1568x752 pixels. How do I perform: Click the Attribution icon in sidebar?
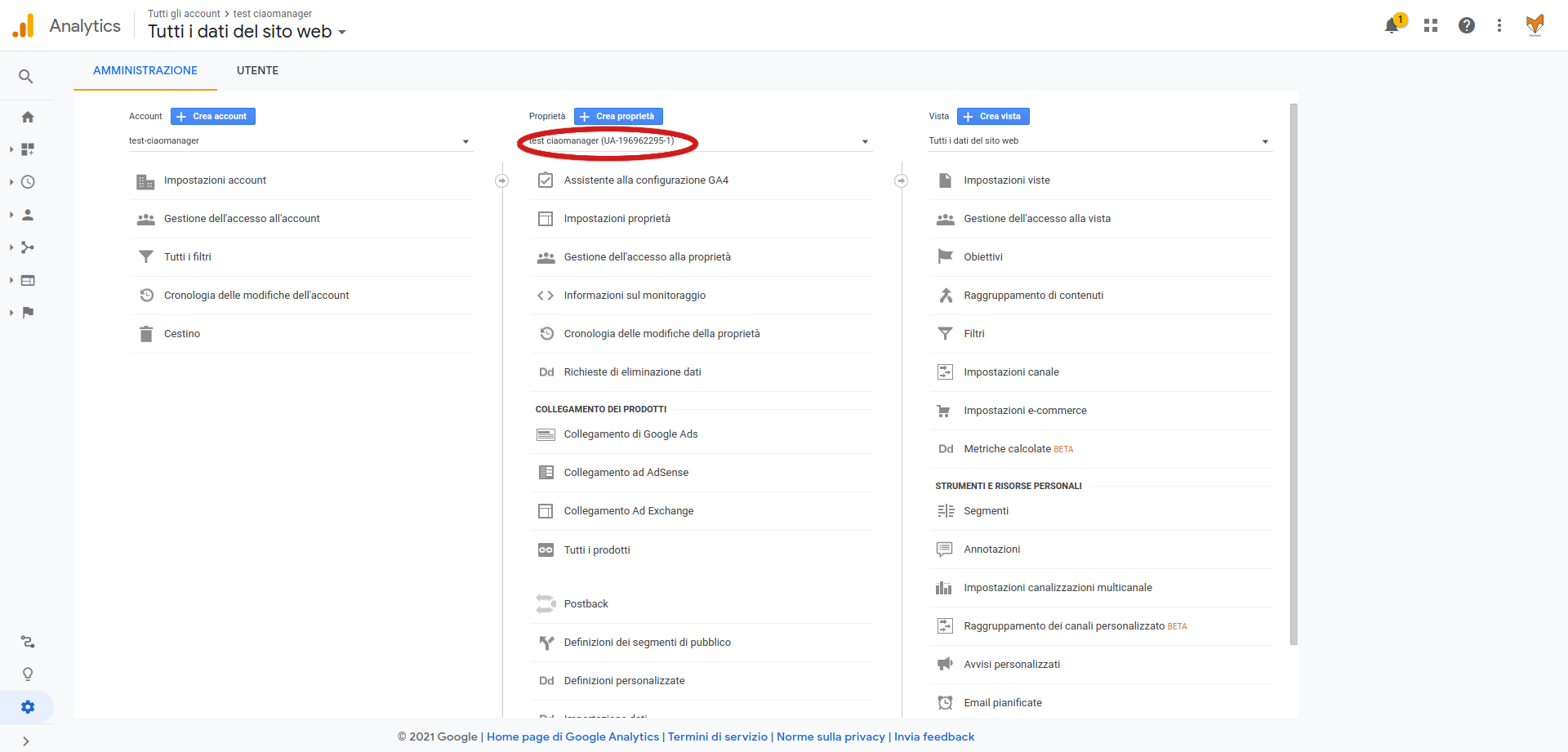coord(28,642)
